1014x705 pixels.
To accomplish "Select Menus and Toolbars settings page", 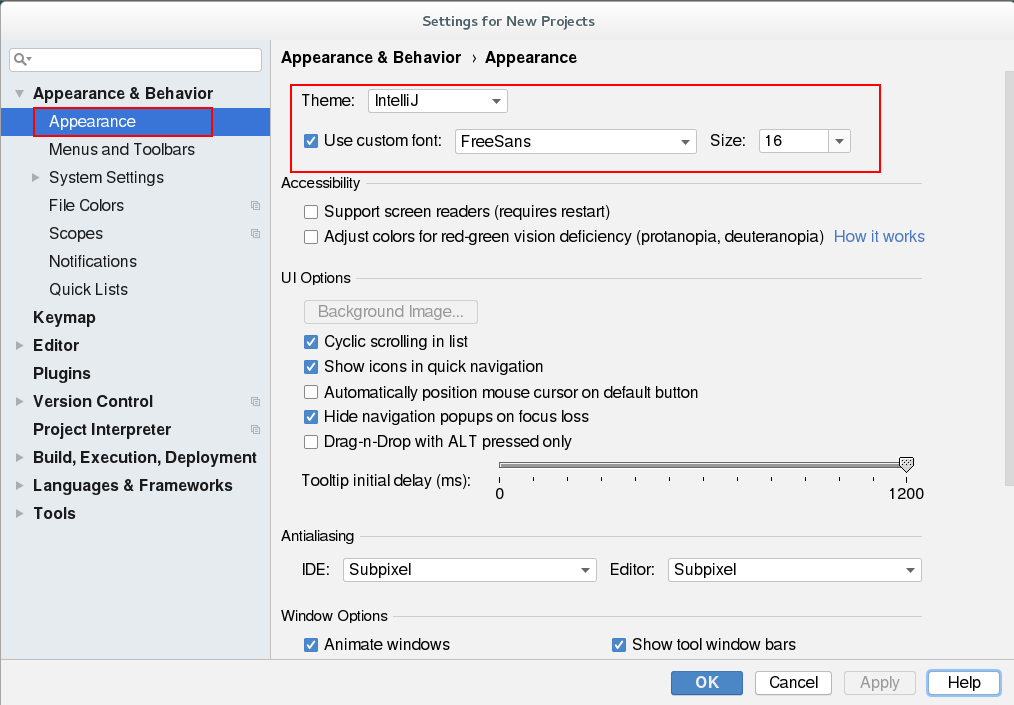I will point(122,150).
